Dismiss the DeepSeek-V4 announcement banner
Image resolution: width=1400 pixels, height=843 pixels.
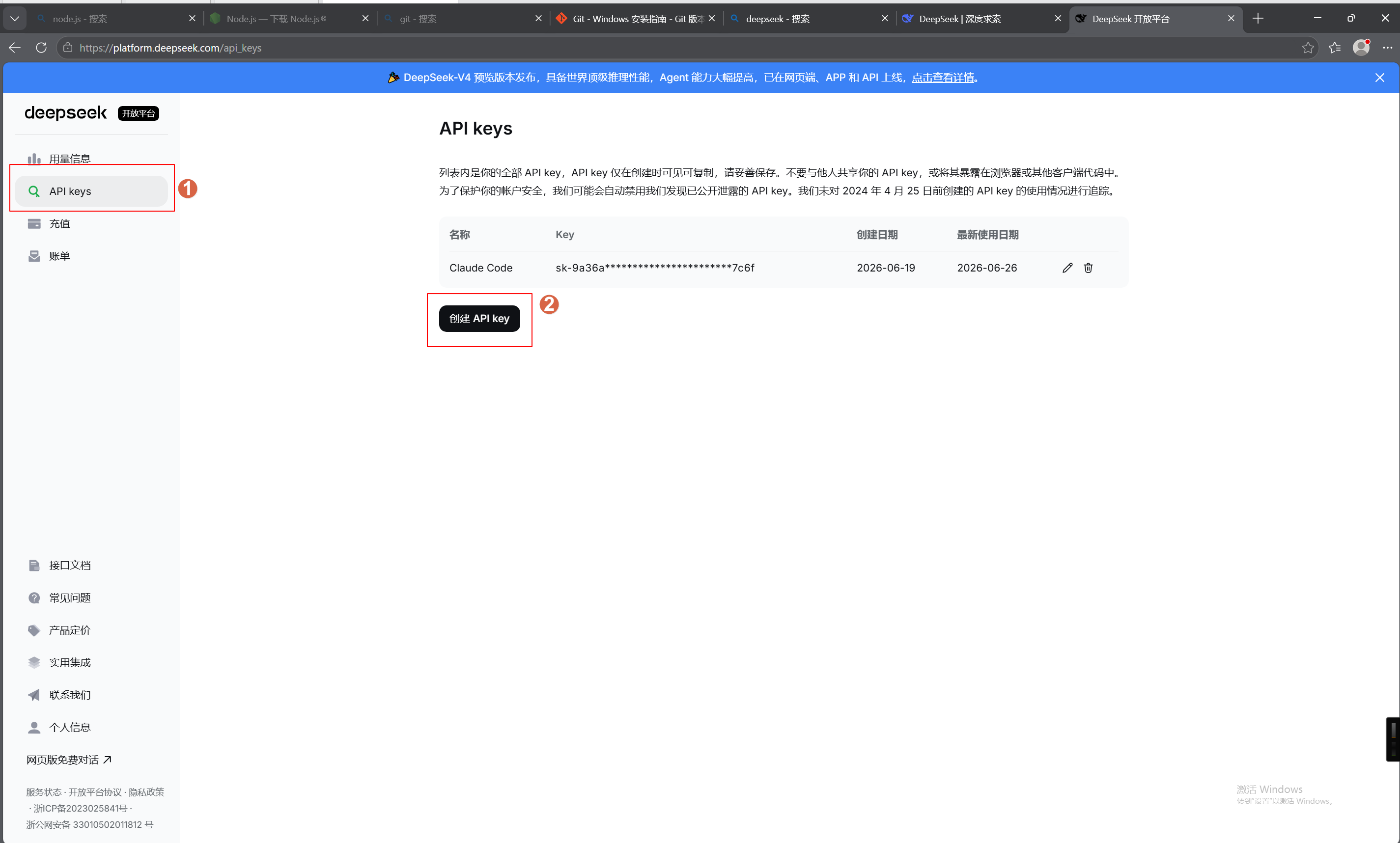coord(1379,77)
